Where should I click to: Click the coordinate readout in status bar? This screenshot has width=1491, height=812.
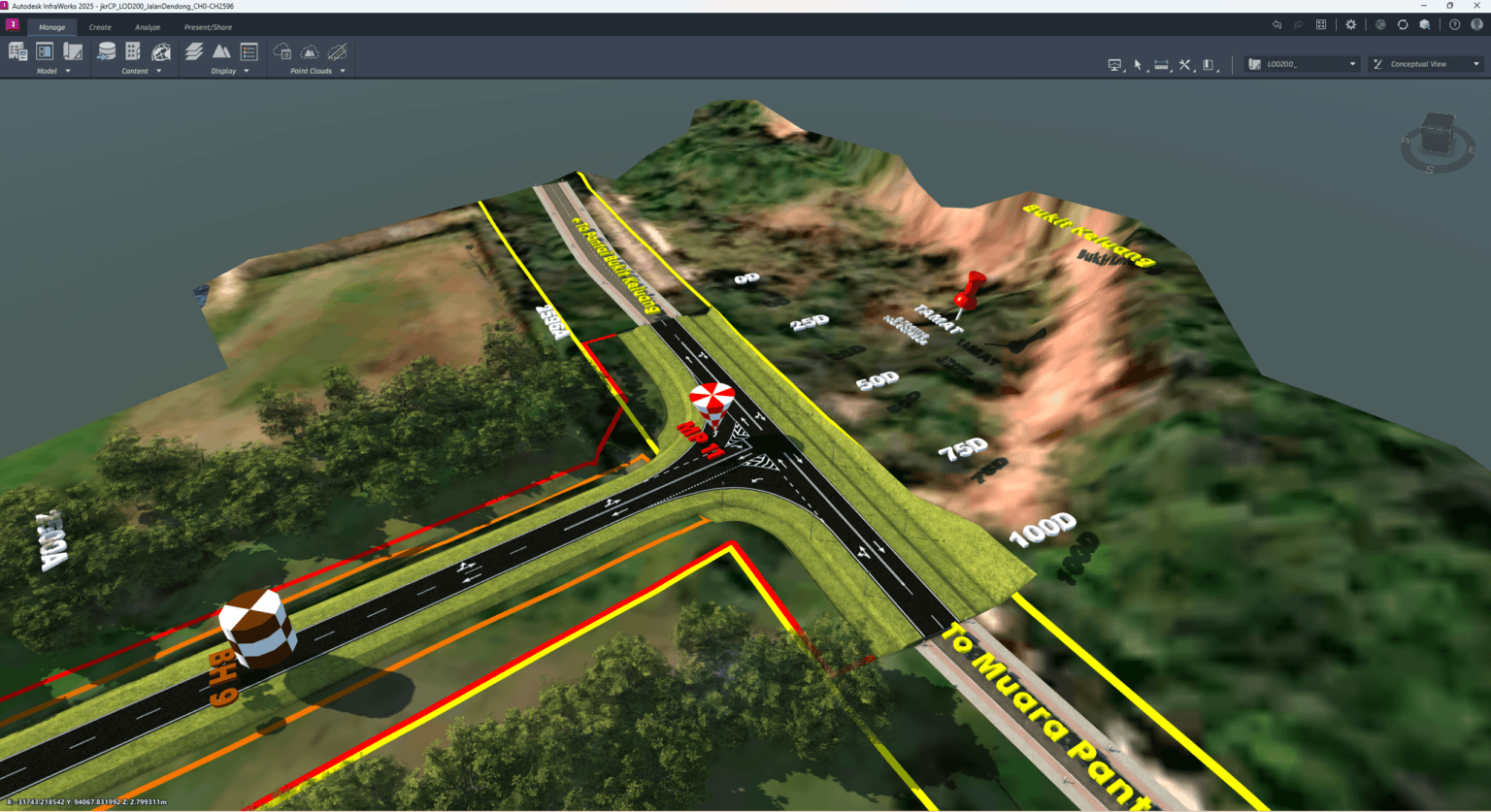(87, 802)
